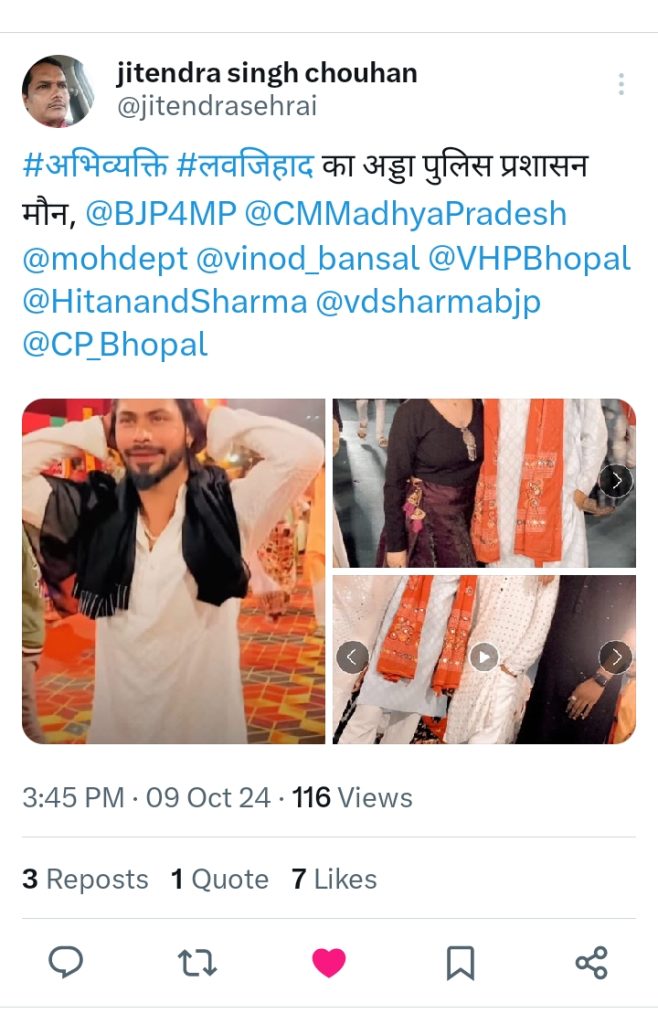This screenshot has width=658, height=1024.
Task: Play the video in the bottom-right image
Action: point(484,657)
